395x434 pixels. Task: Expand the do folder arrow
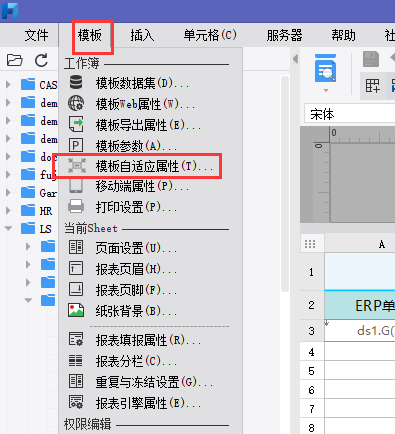tap(8, 157)
